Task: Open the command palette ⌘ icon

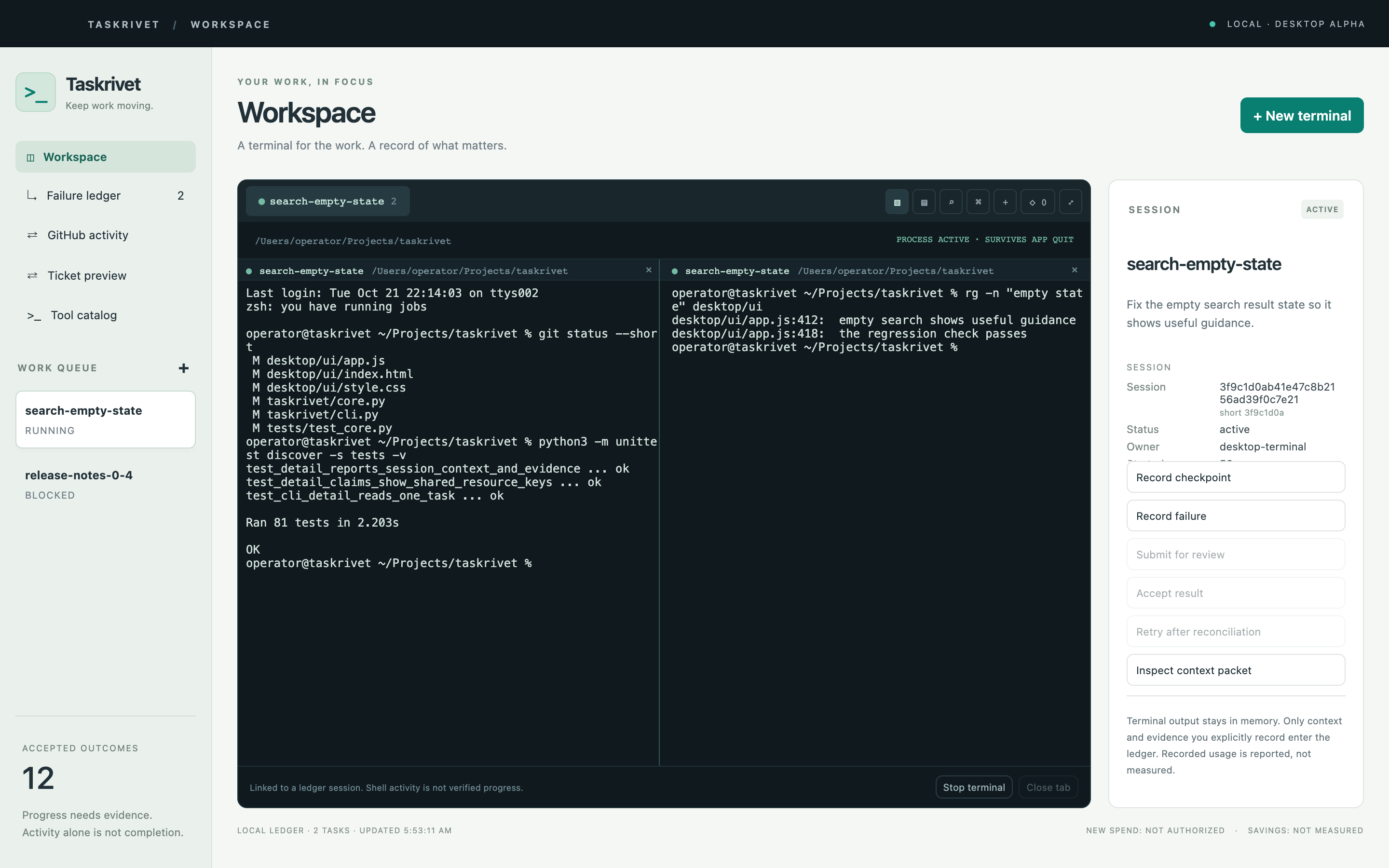Action: (978, 202)
